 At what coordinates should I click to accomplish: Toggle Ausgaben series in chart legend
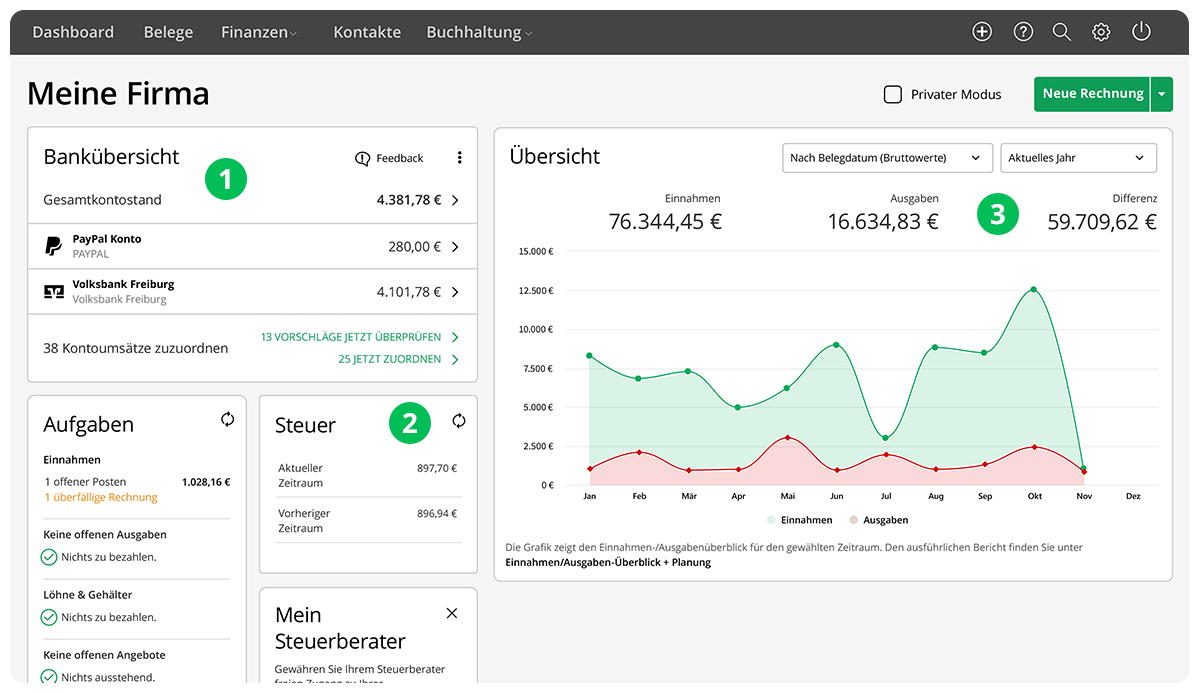tap(878, 520)
